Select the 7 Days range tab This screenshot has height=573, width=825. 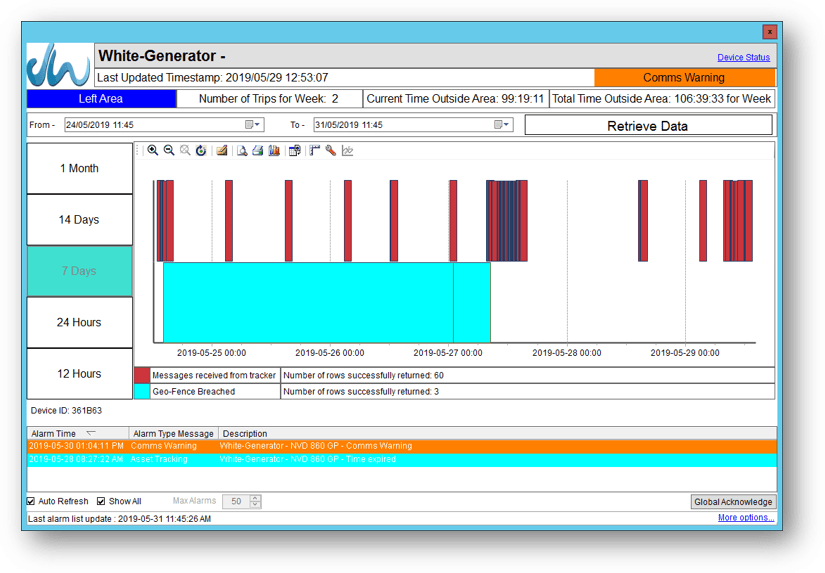coord(79,271)
